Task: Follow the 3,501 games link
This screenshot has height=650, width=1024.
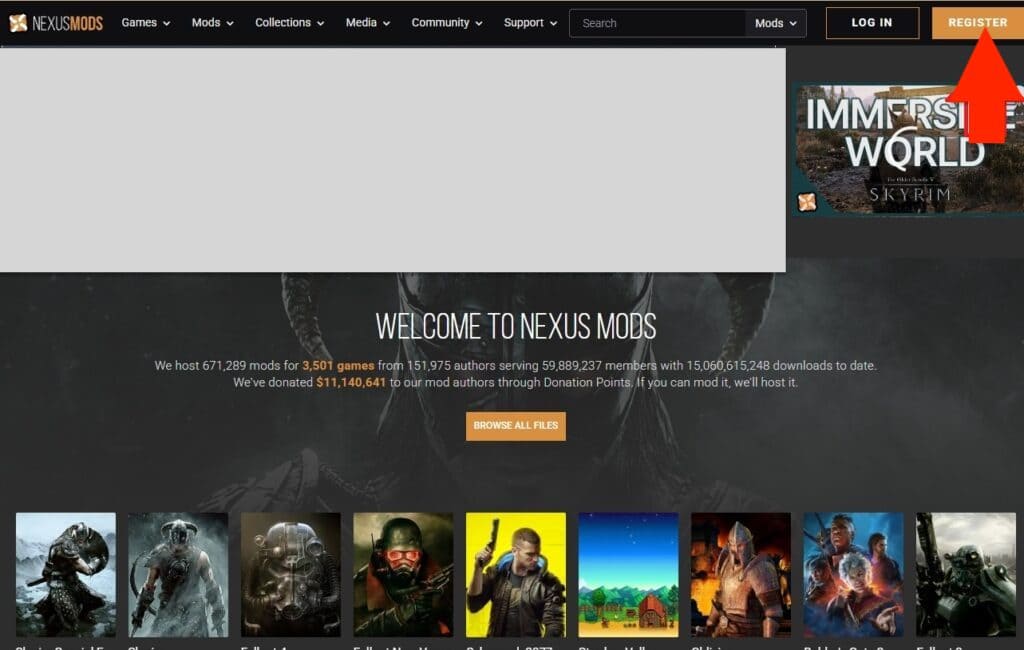Action: [338, 366]
